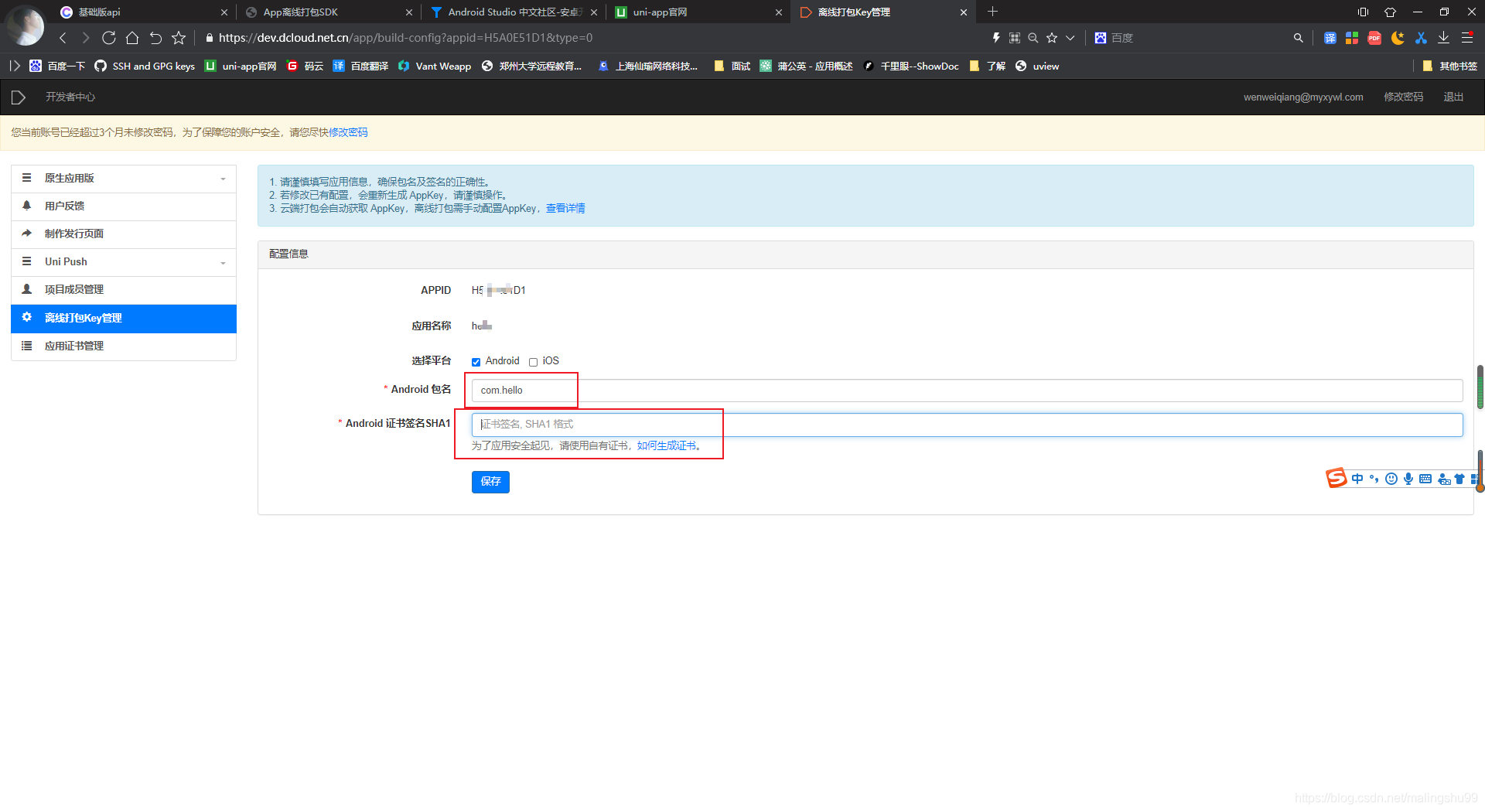Click 修改密码 in the top header
1485x812 pixels.
click(1403, 97)
